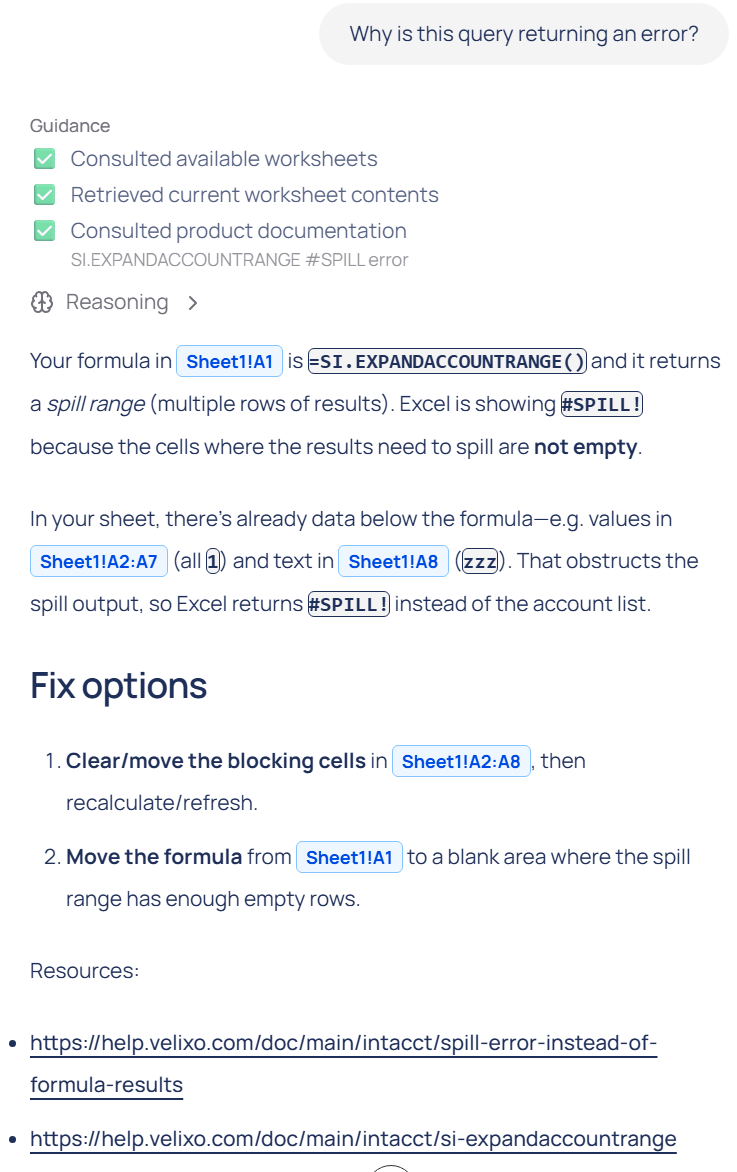Click Sheet1!A1 chip in Move the formula step
The height and width of the screenshot is (1172, 737).
(349, 857)
